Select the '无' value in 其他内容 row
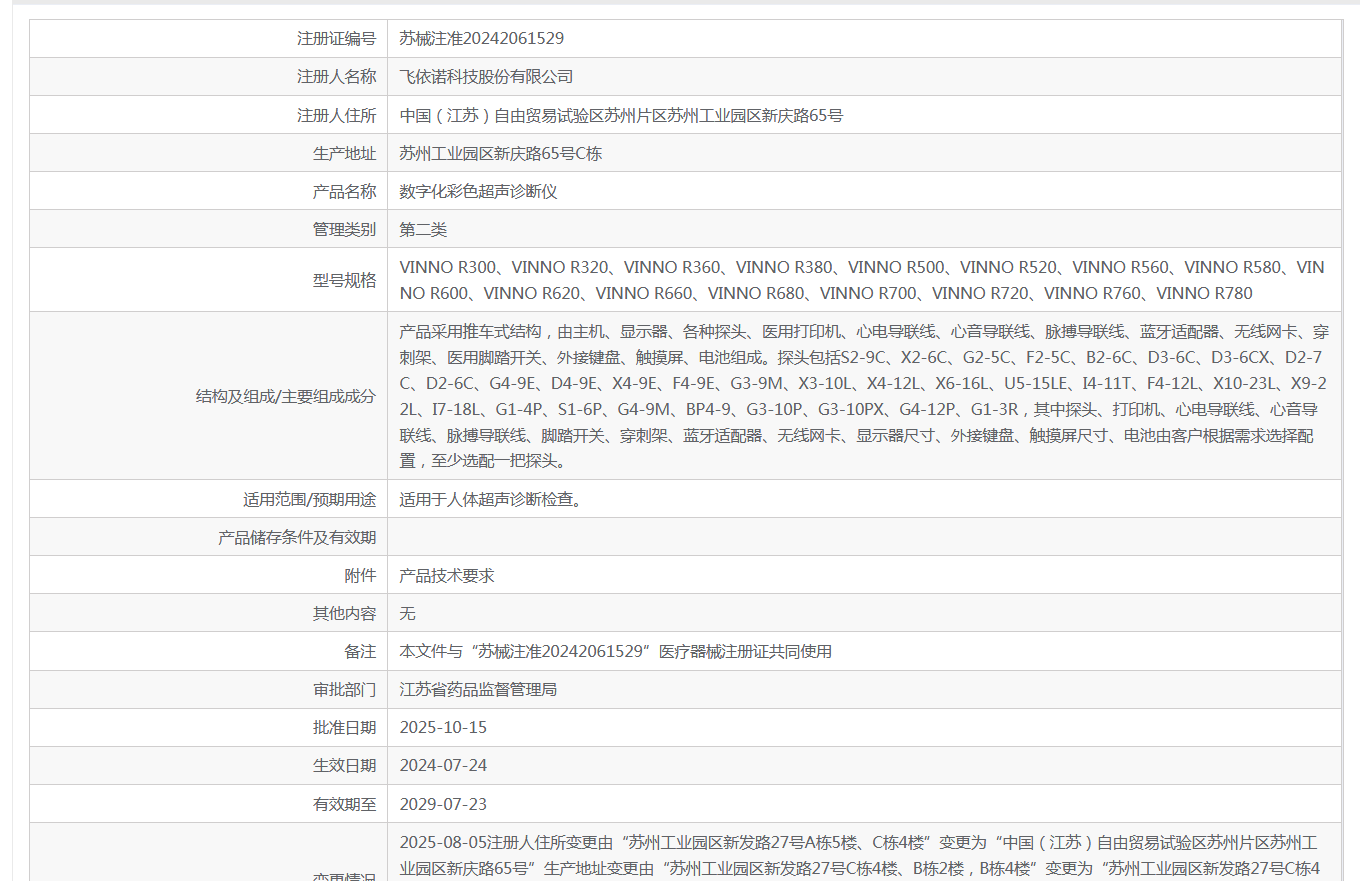This screenshot has width=1360, height=881. click(408, 613)
